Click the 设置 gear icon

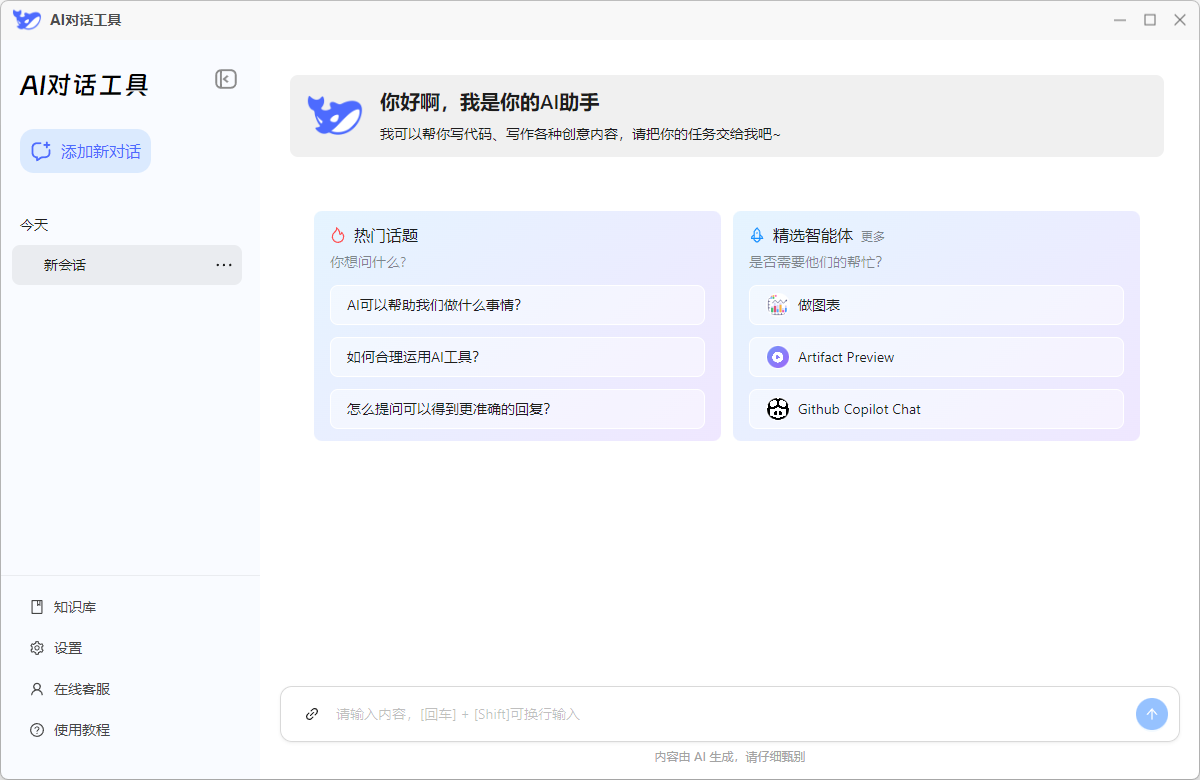coord(37,648)
